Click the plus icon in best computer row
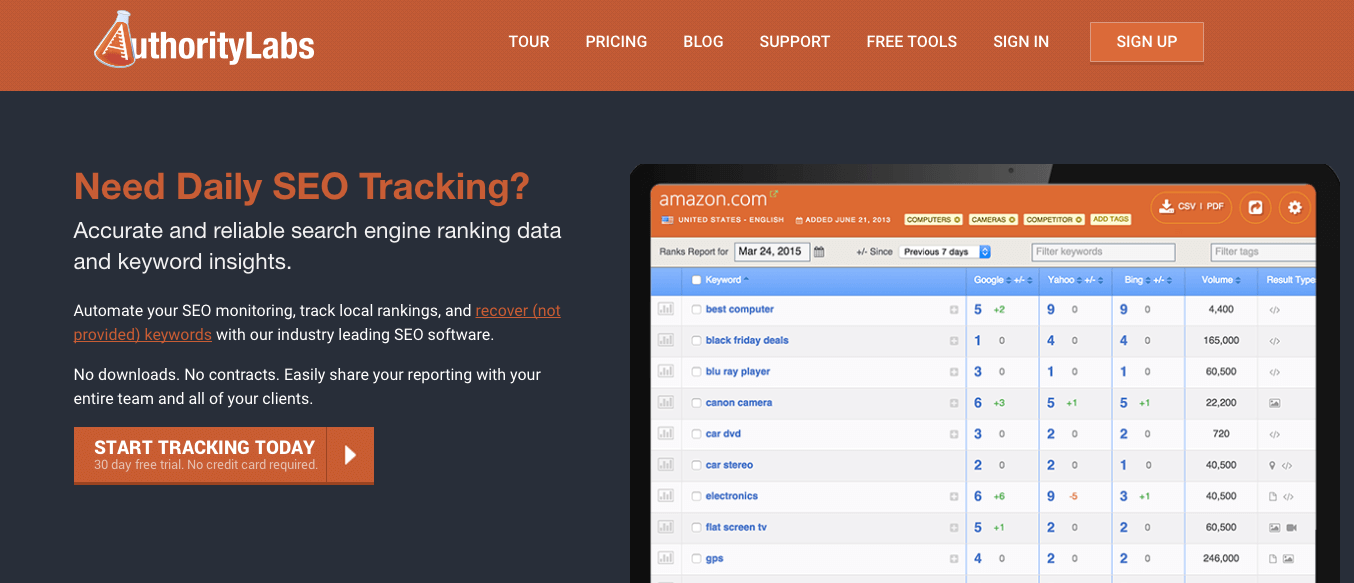The width and height of the screenshot is (1354, 583). coord(954,310)
